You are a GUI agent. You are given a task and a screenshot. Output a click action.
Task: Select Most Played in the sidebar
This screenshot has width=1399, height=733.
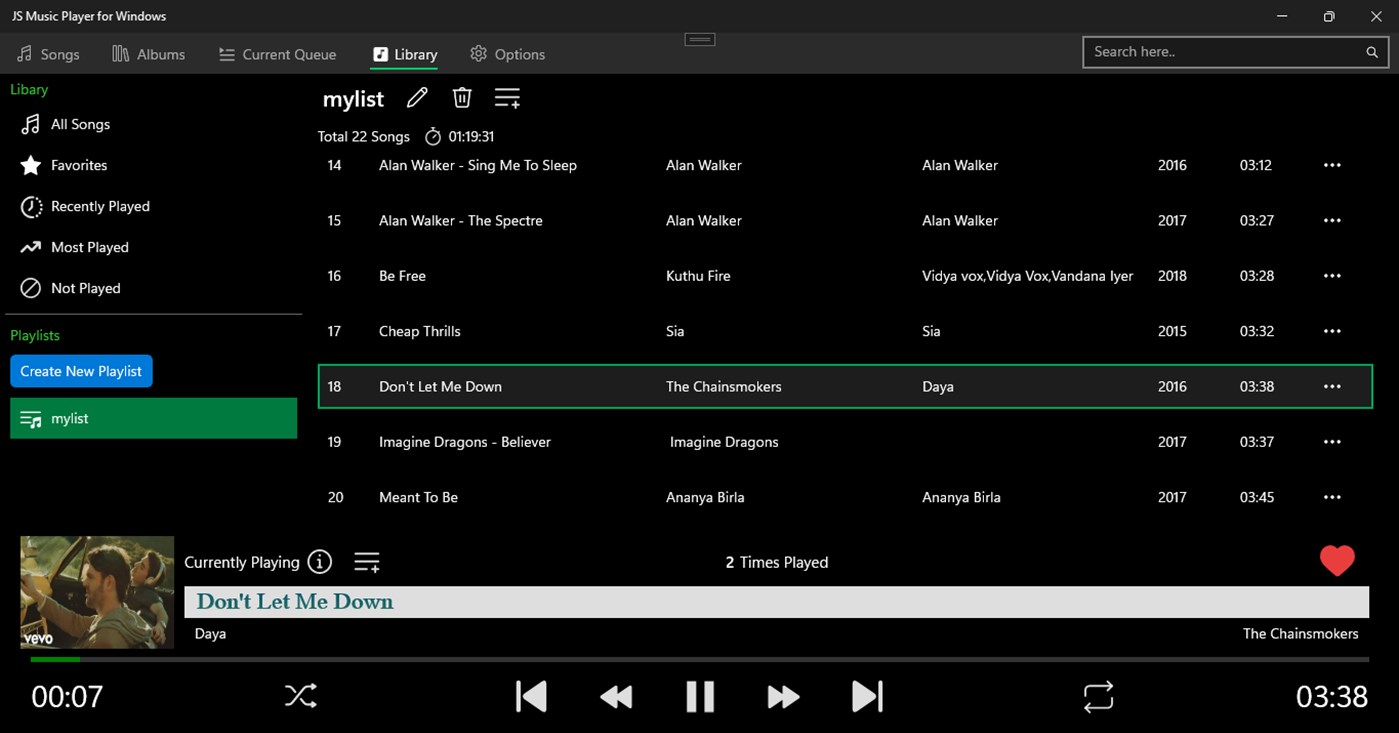[90, 247]
